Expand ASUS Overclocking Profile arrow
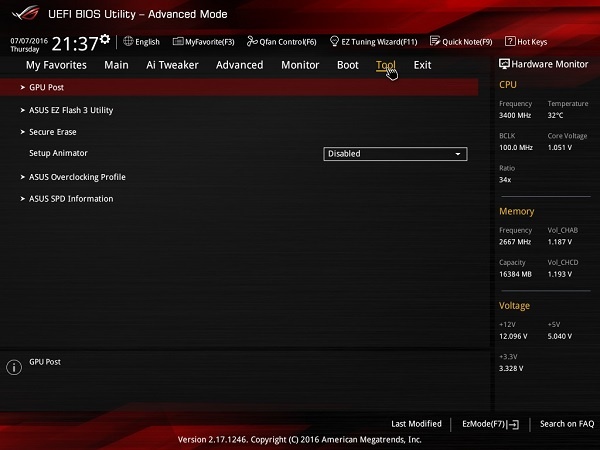Viewport: 600px width, 450px height. coord(23,177)
